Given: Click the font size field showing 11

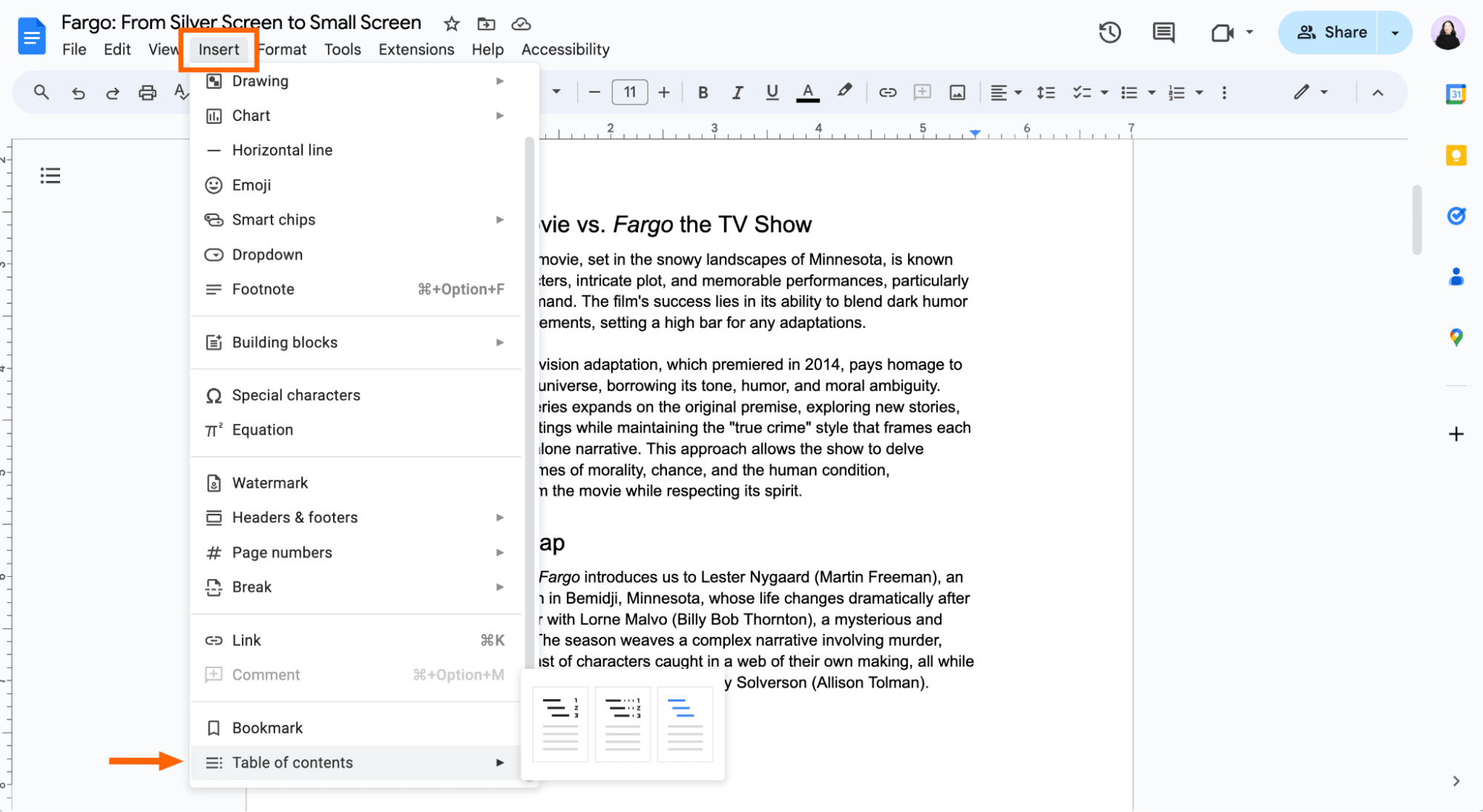Looking at the screenshot, I should (x=630, y=93).
